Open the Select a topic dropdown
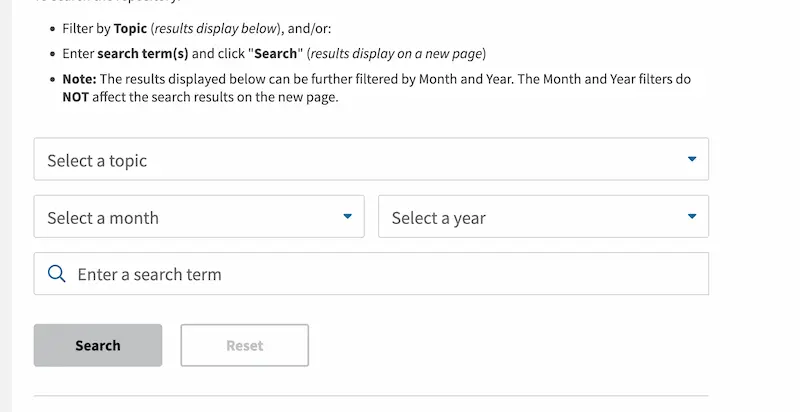 [371, 159]
